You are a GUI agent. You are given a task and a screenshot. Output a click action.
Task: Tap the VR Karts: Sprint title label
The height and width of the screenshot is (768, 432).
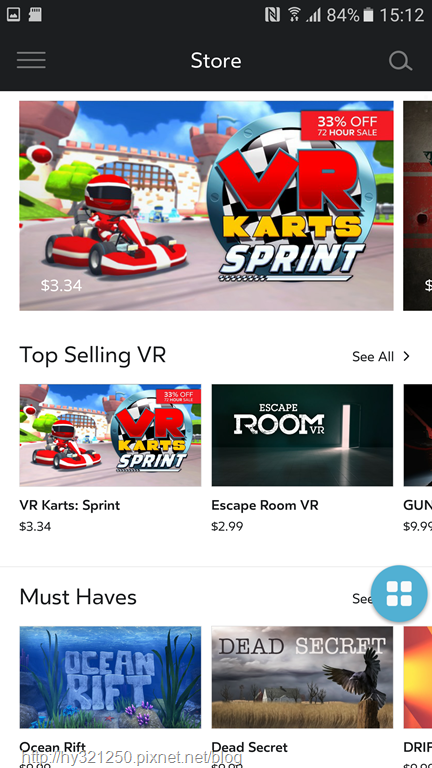point(70,505)
